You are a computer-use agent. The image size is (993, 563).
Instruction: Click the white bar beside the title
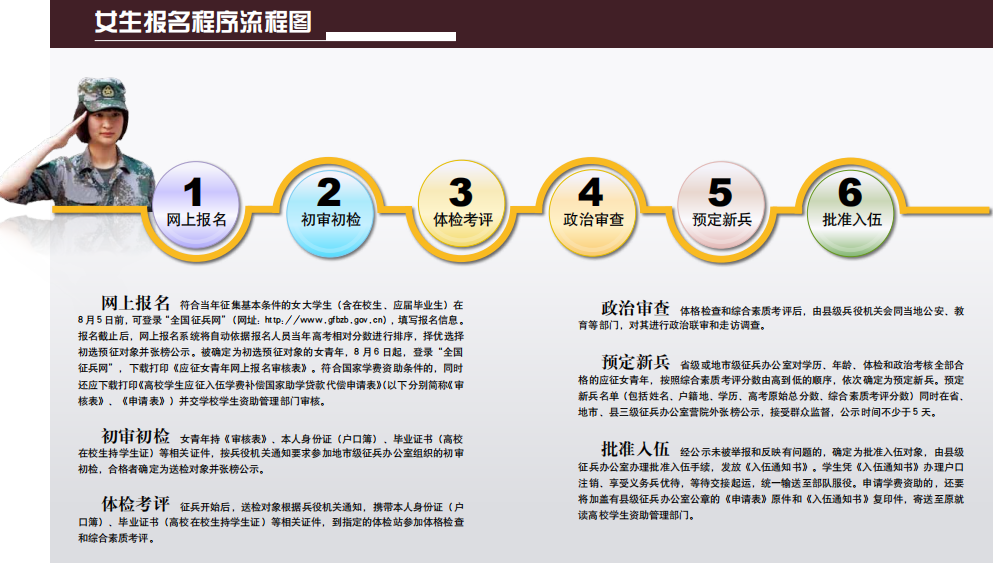392,36
